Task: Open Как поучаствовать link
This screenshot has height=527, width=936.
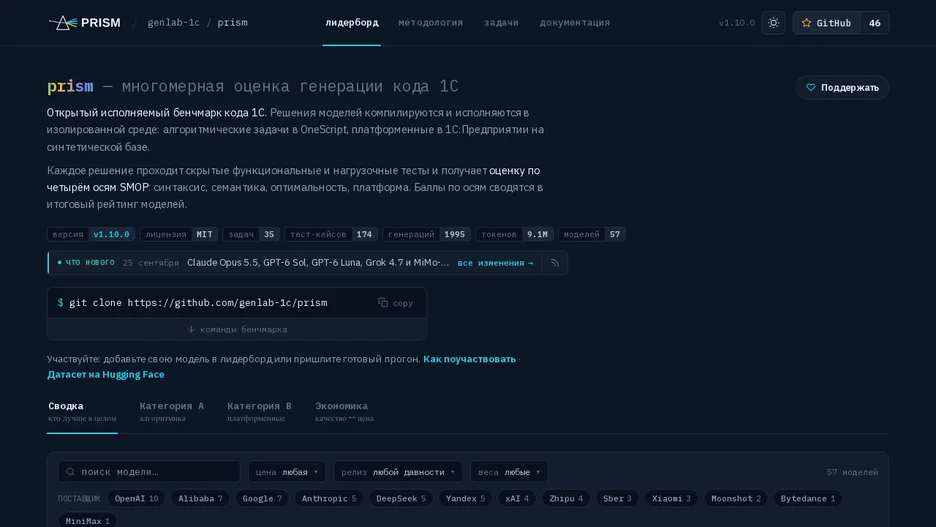Action: (469, 359)
